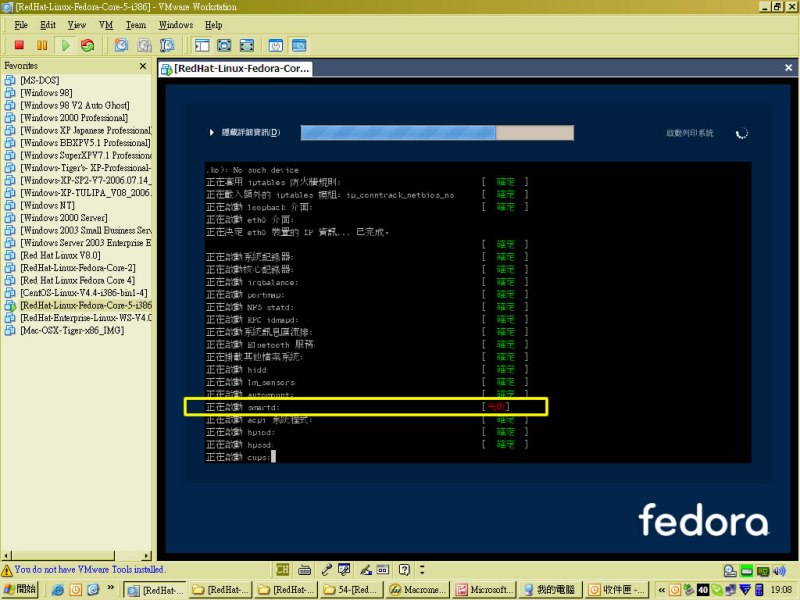Viewport: 800px width, 600px height.
Task: Click Favorites scrollbar right arrow
Action: click(147, 555)
